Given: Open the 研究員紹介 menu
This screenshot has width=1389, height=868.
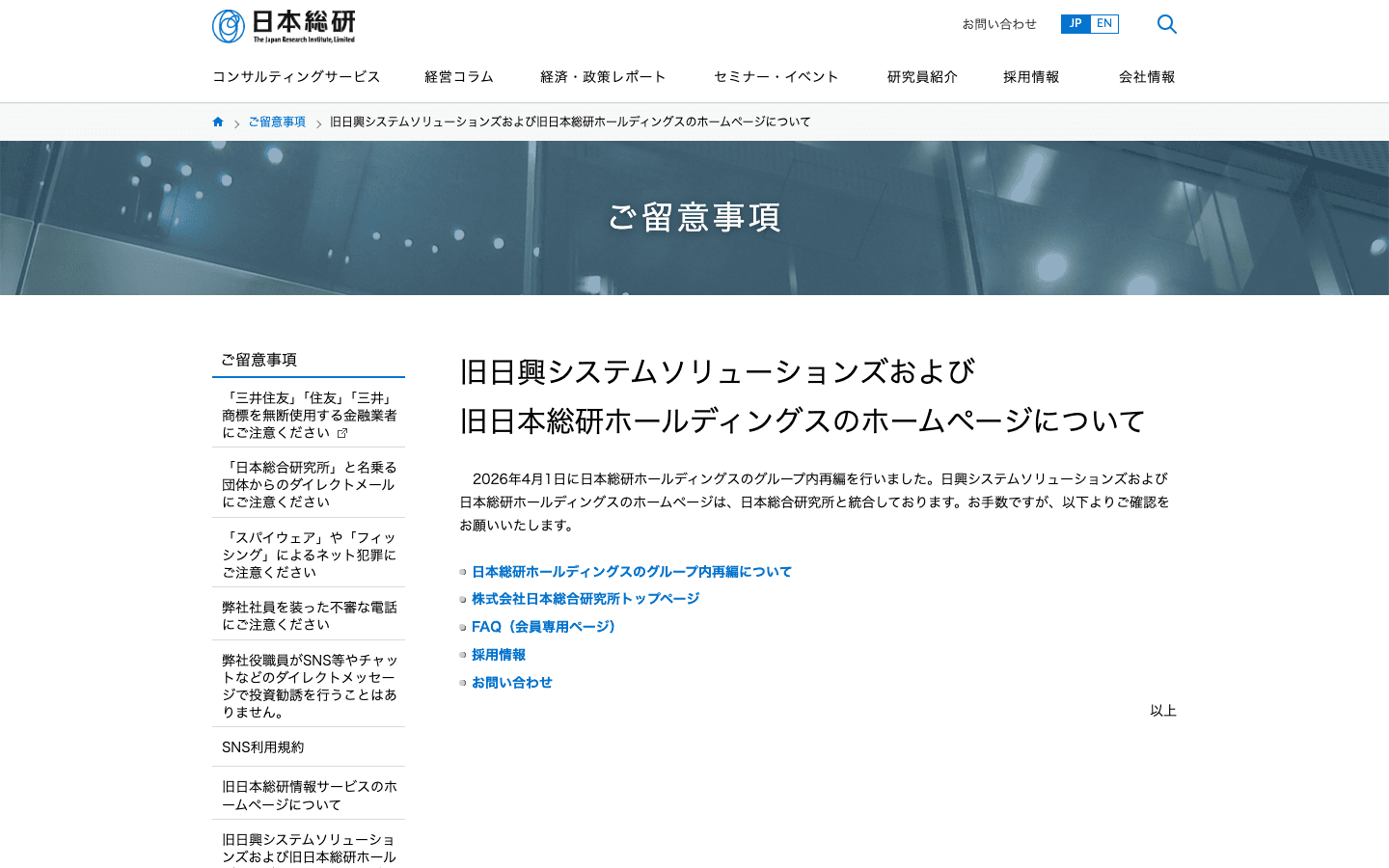Looking at the screenshot, I should (922, 77).
